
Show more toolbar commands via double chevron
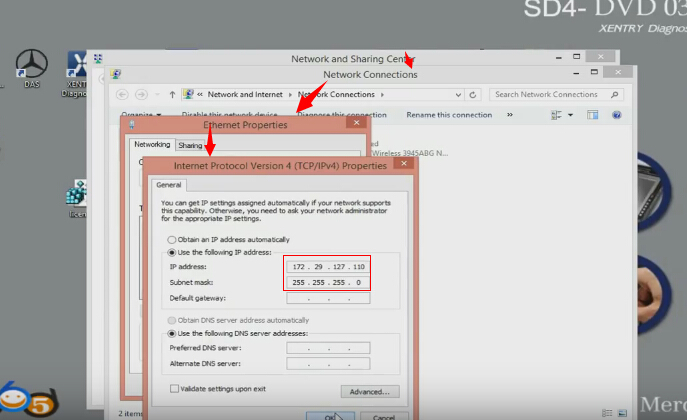[510, 116]
